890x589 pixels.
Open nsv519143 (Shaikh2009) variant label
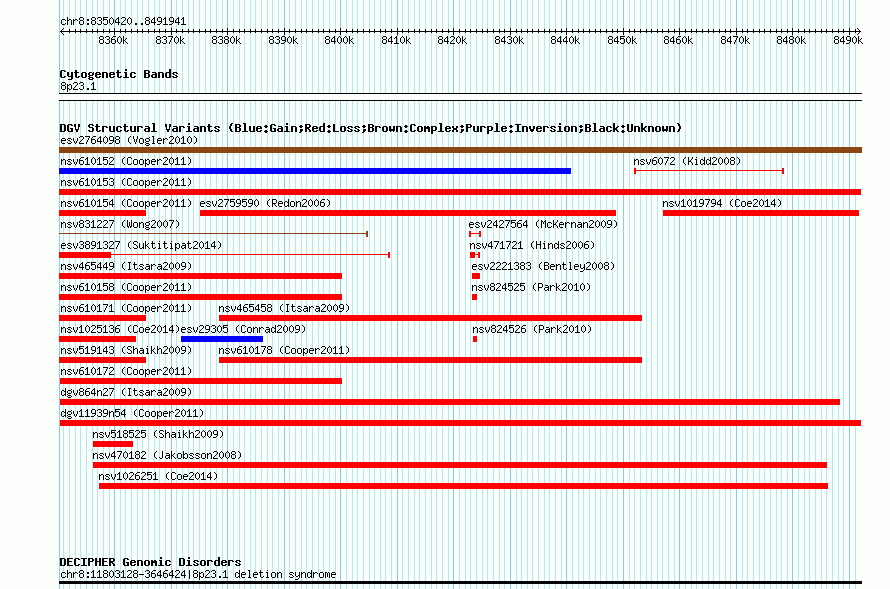pyautogui.click(x=126, y=350)
